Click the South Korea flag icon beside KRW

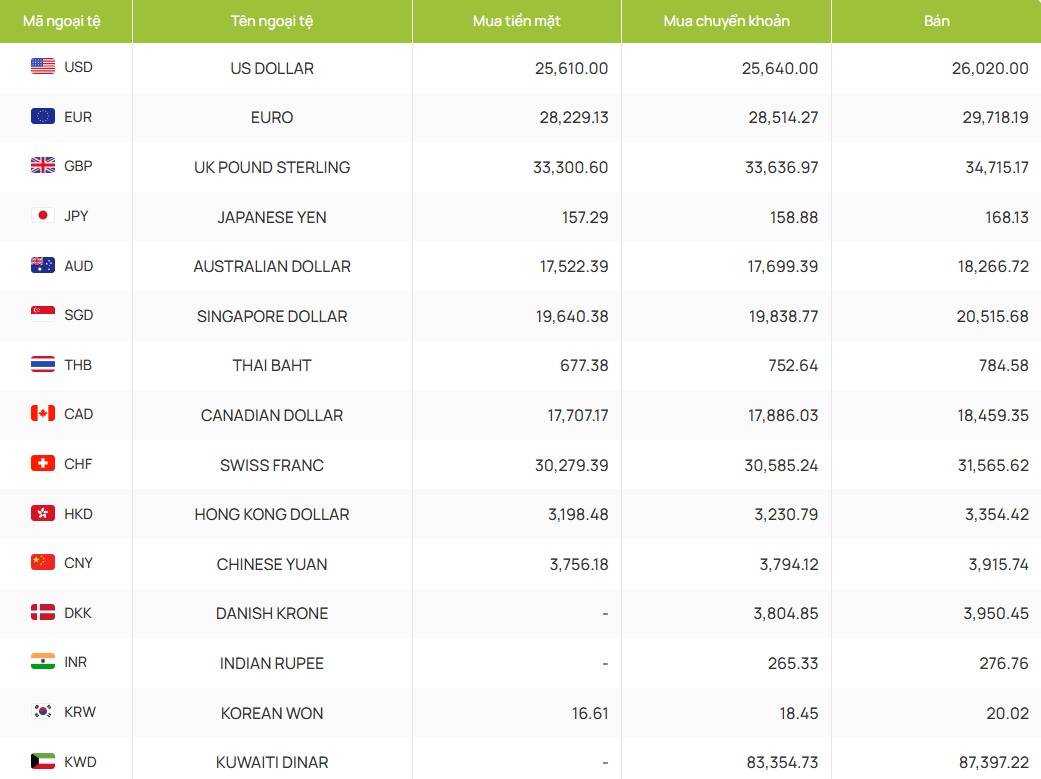(x=42, y=711)
